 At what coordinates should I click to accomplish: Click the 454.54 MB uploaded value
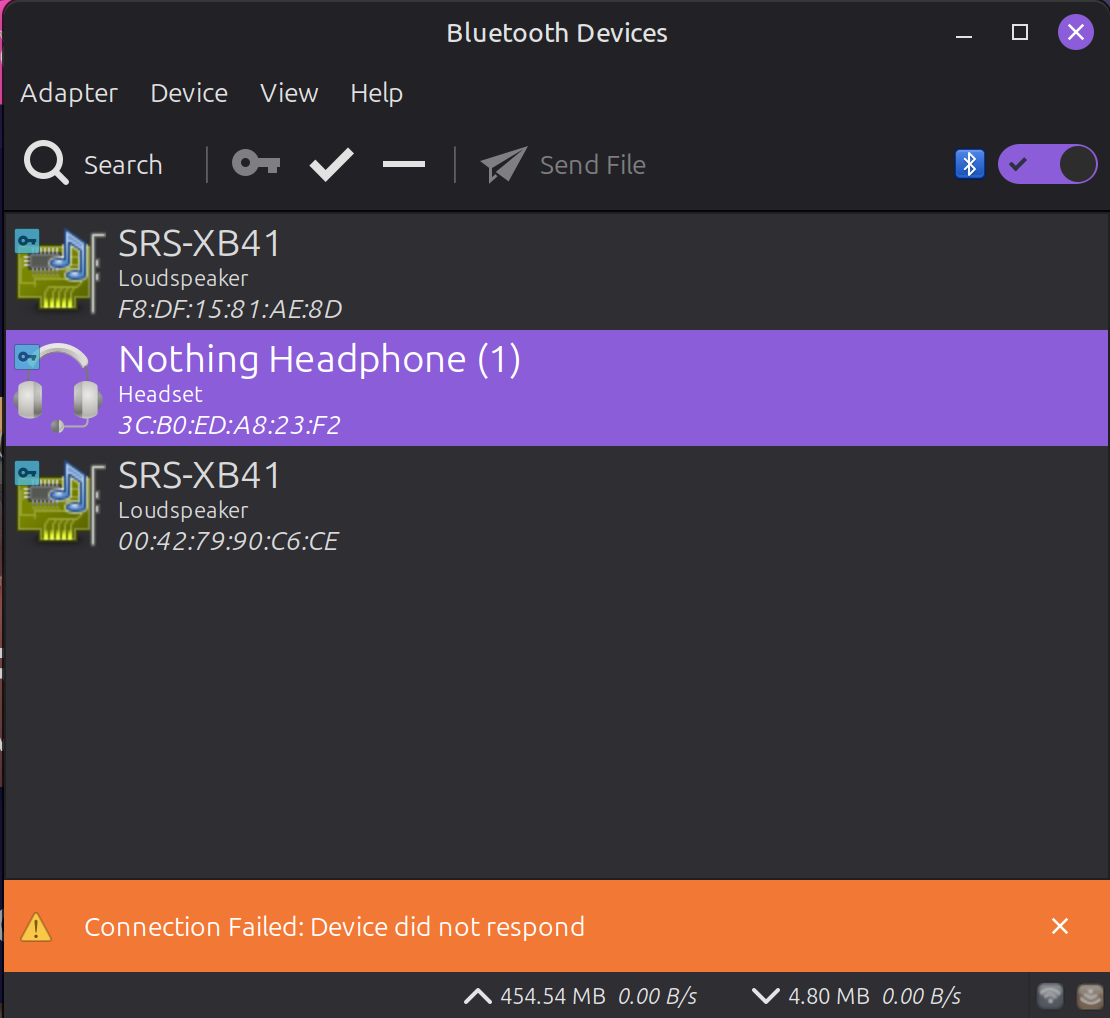coord(553,996)
